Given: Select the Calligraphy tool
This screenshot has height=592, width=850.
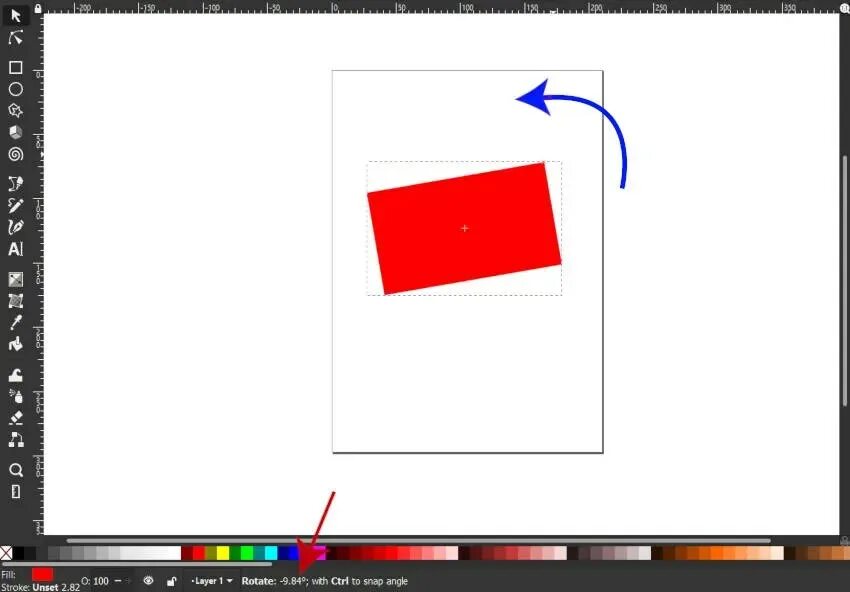Looking at the screenshot, I should (15, 227).
